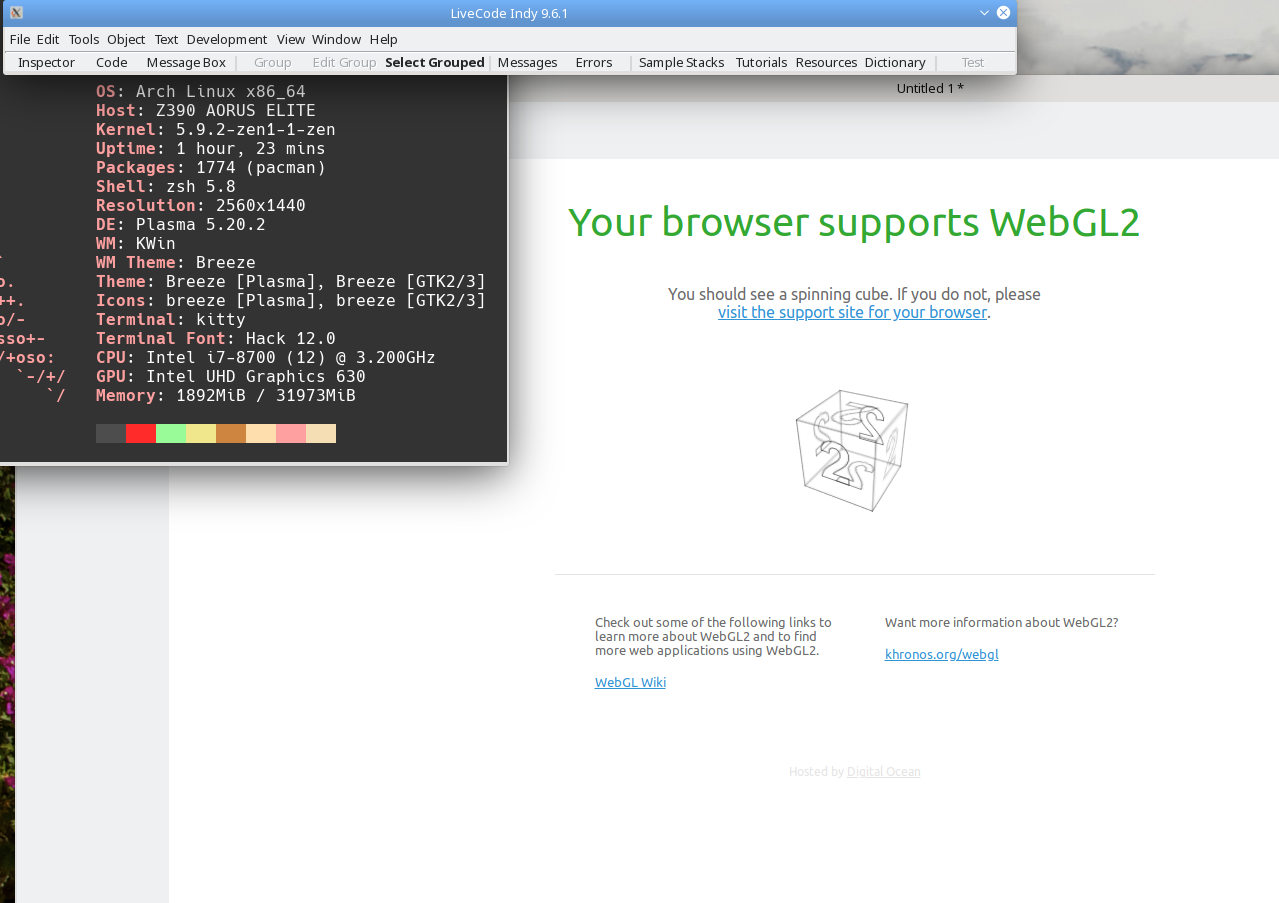Open Tutorials from the toolbar
The height and width of the screenshot is (903, 1279).
point(761,62)
